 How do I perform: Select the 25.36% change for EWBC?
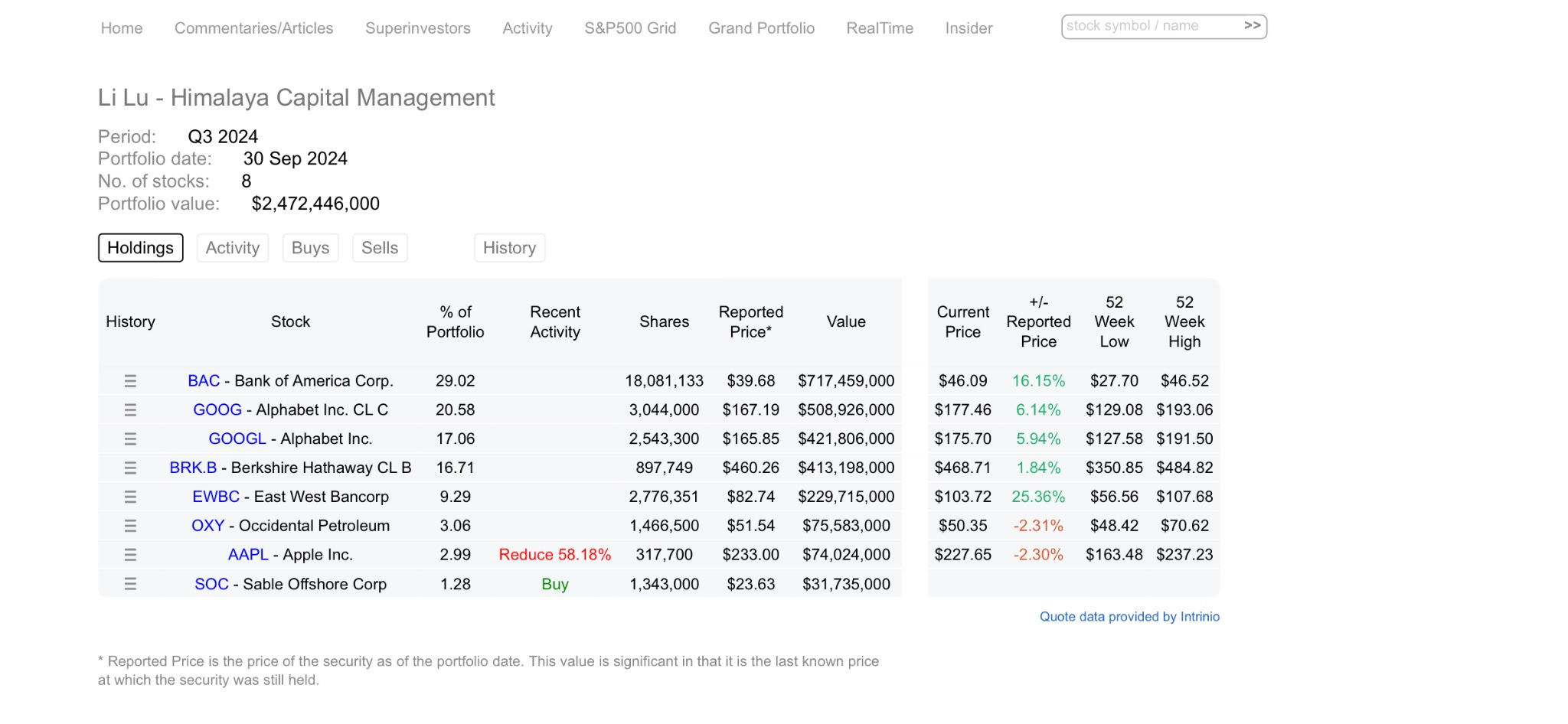(x=1038, y=497)
